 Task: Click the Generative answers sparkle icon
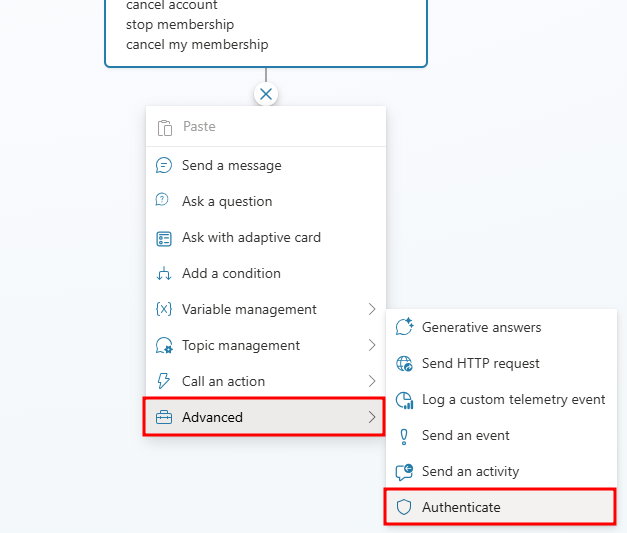(x=404, y=326)
